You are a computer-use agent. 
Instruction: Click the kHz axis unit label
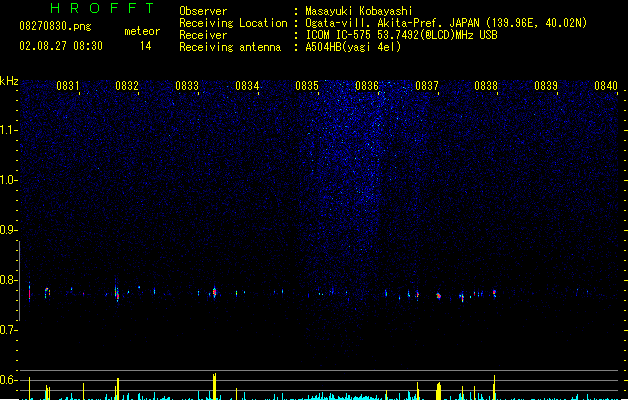(x=9, y=81)
